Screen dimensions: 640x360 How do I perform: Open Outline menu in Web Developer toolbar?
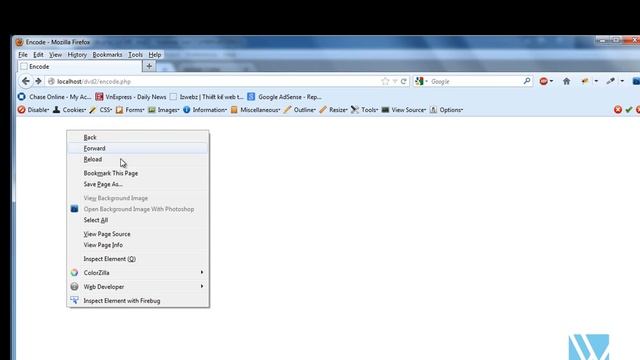pos(300,110)
